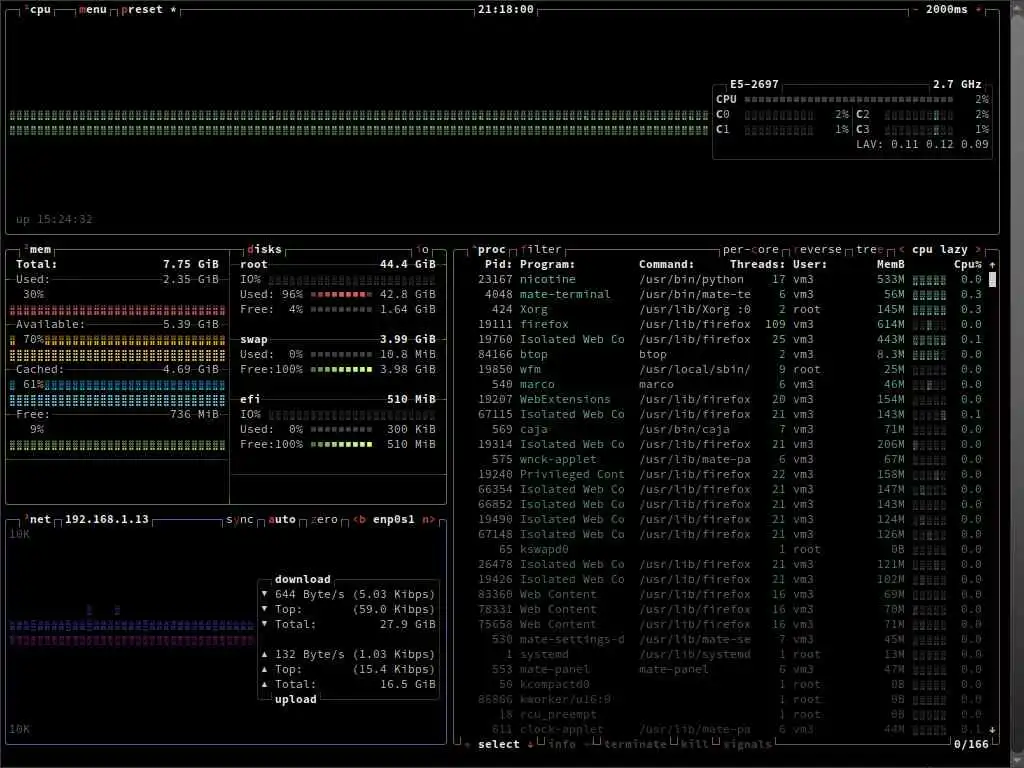This screenshot has width=1024, height=768.
Task: Toggle per-core CPU usage in proc box
Action: coord(750,249)
